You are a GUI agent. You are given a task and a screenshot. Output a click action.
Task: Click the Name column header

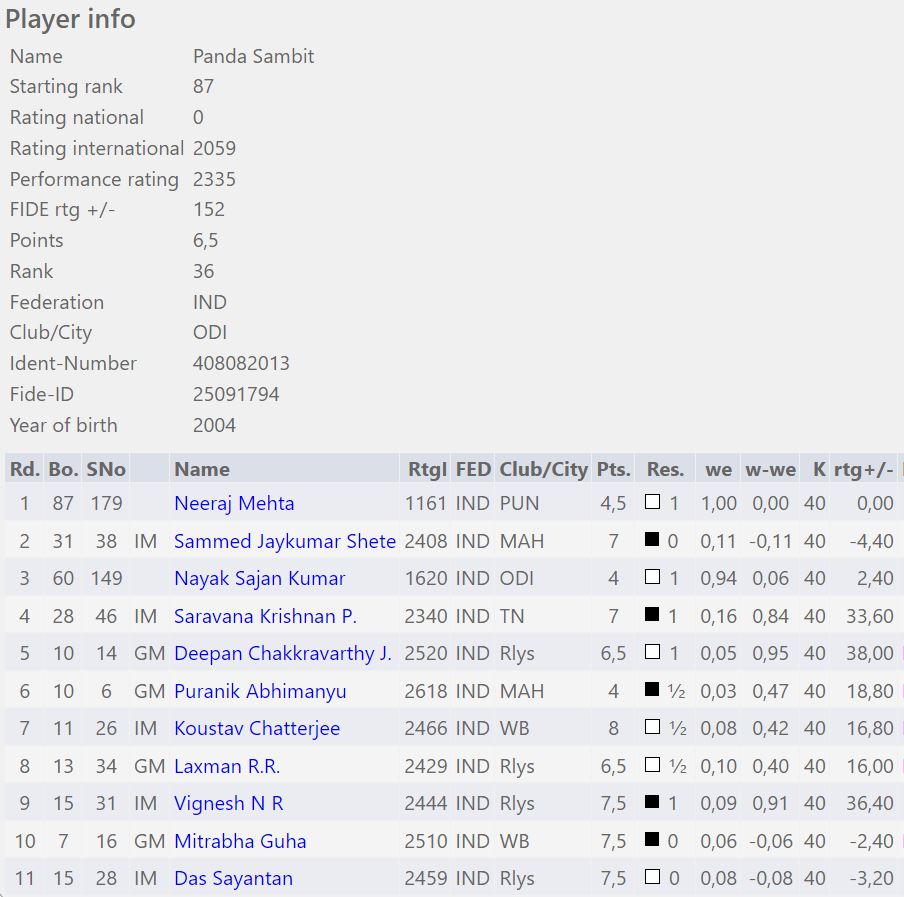[202, 469]
